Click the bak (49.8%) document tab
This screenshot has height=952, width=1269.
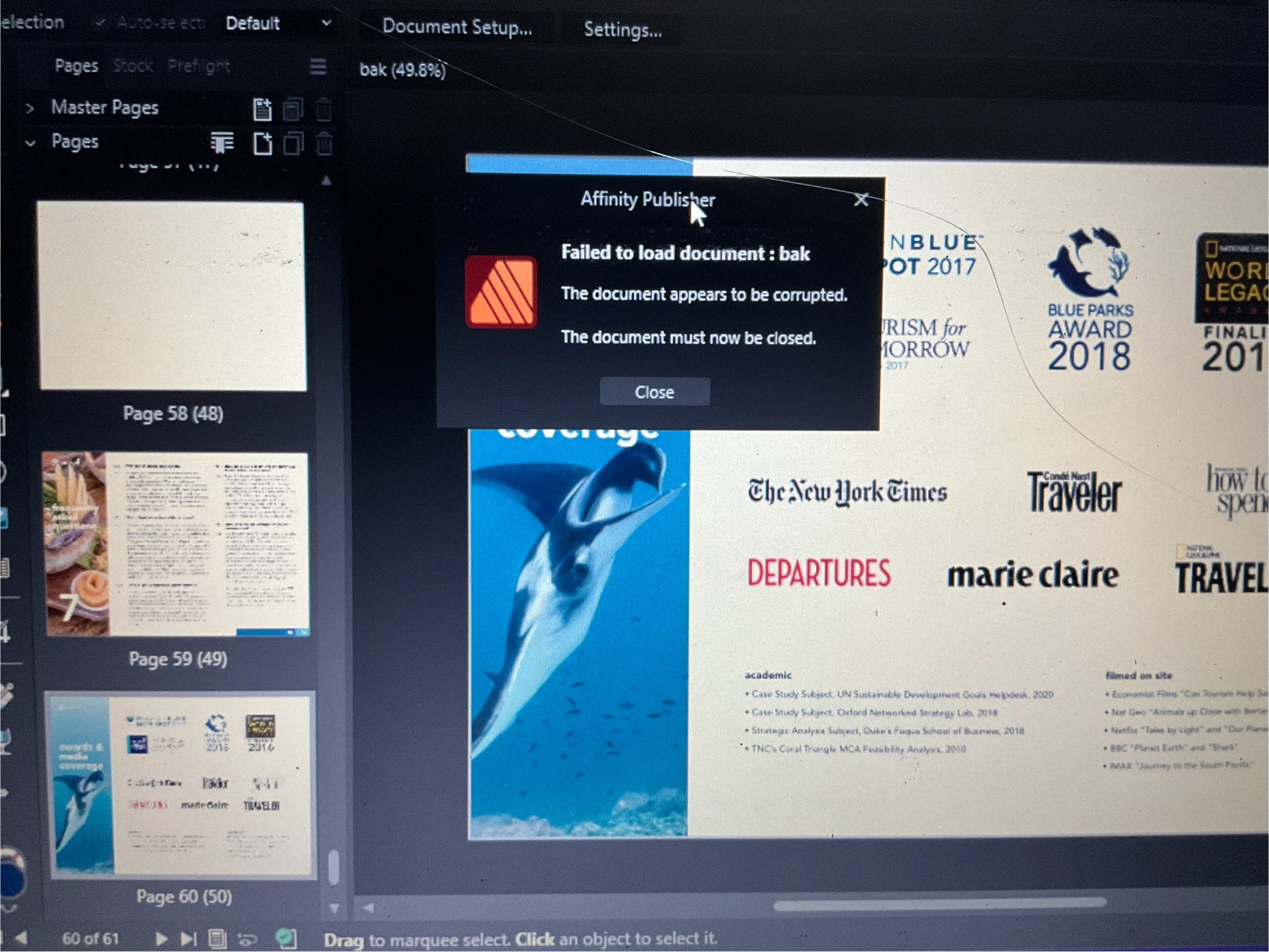[x=402, y=70]
